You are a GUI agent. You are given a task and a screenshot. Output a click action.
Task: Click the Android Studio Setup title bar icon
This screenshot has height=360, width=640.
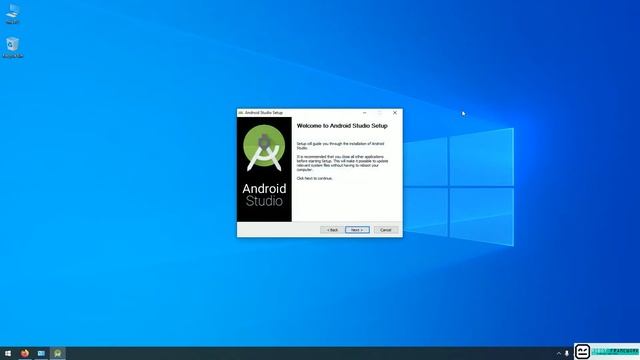[241, 113]
